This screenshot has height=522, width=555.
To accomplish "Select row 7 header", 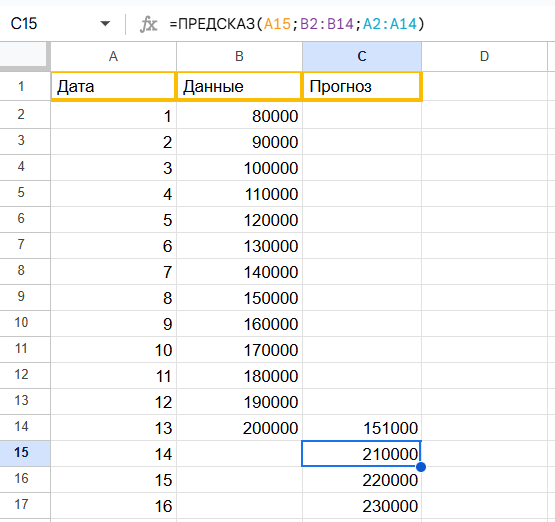I will (x=21, y=245).
